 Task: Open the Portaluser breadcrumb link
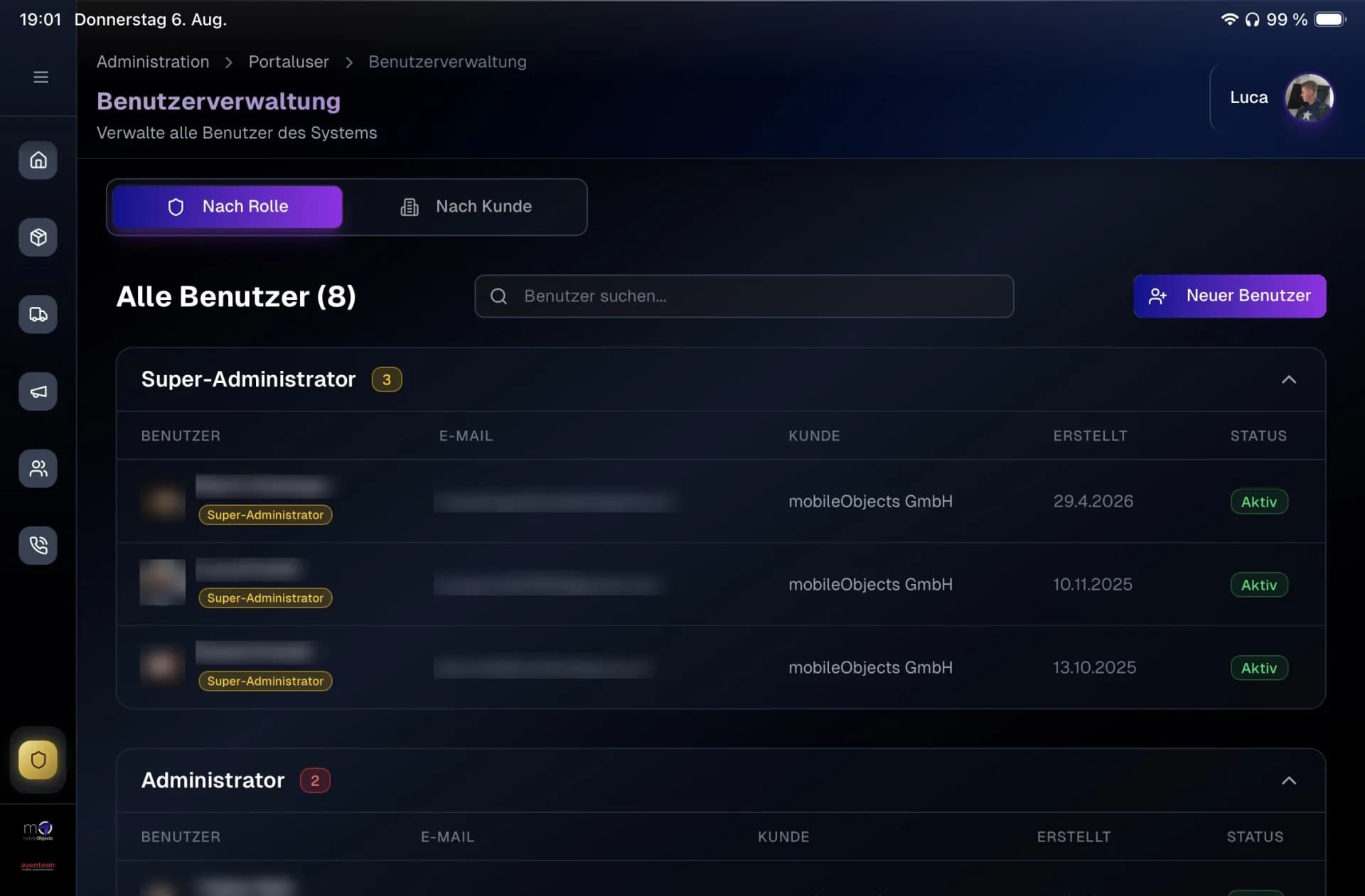click(x=289, y=62)
